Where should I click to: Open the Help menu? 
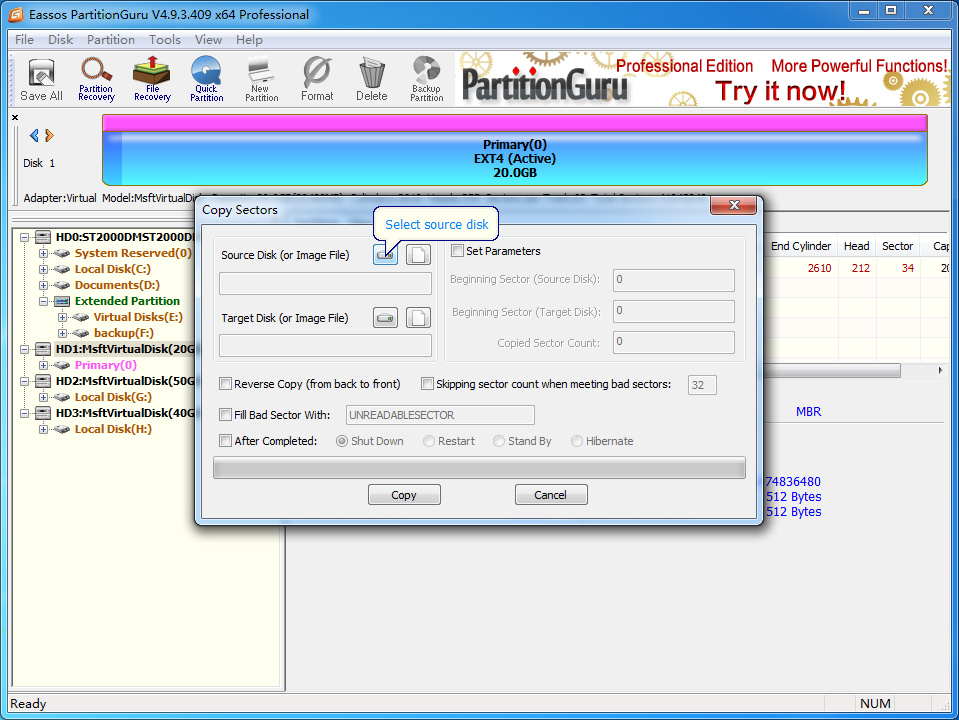[x=250, y=40]
